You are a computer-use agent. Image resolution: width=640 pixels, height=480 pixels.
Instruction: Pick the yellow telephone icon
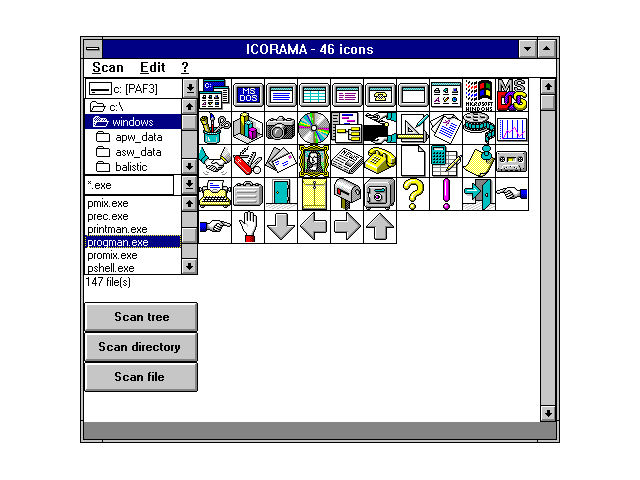click(379, 160)
